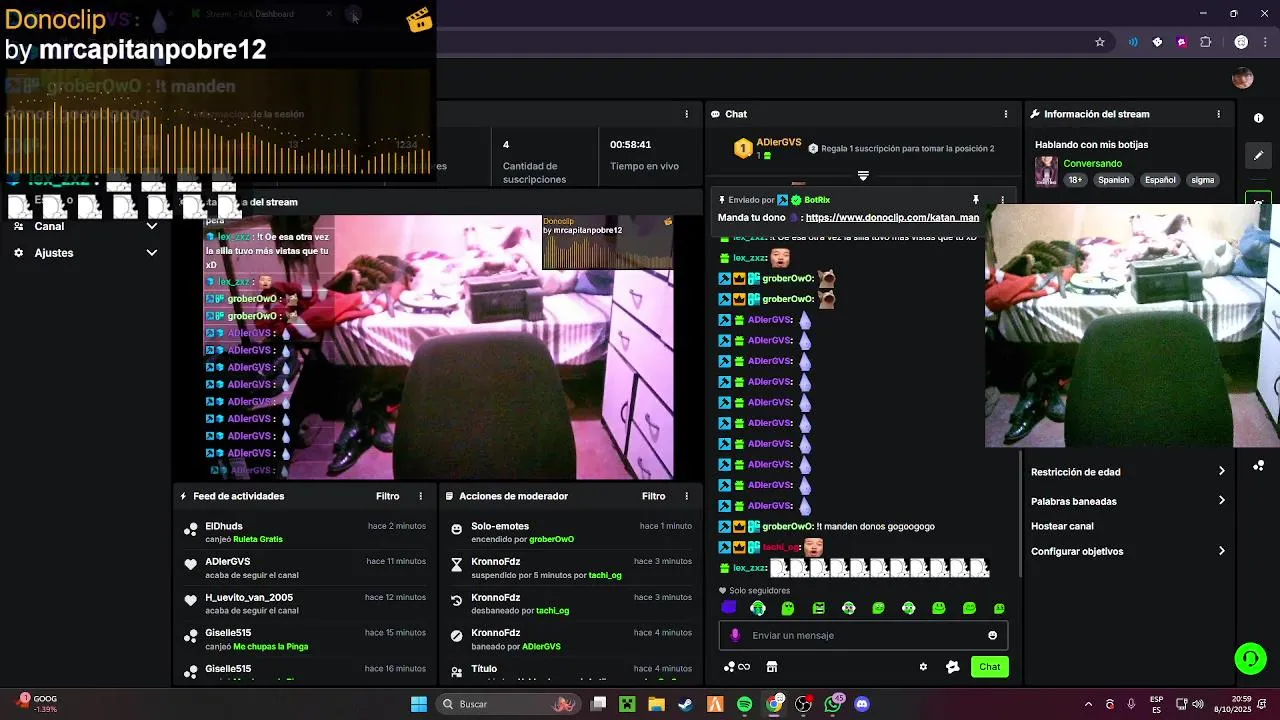The width and height of the screenshot is (1280, 720).
Task: Click Enviar un mensaje input field
Action: (863, 635)
